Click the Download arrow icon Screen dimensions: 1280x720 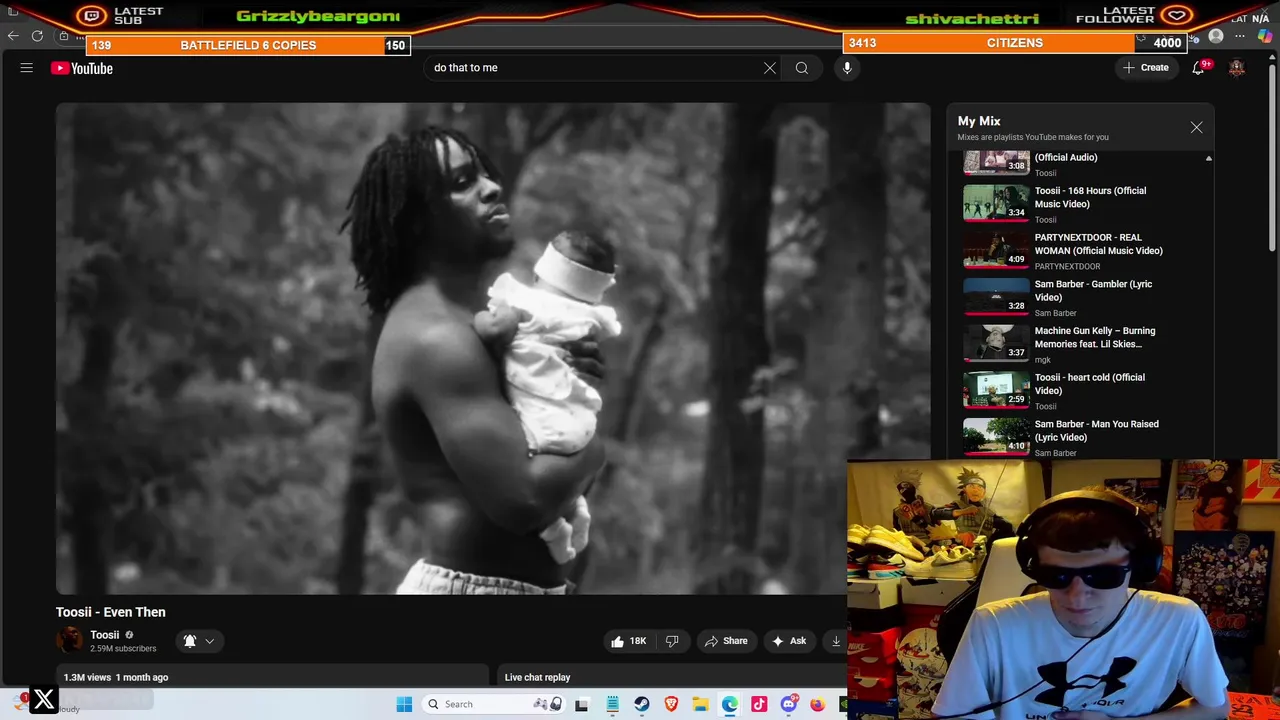pyautogui.click(x=836, y=641)
